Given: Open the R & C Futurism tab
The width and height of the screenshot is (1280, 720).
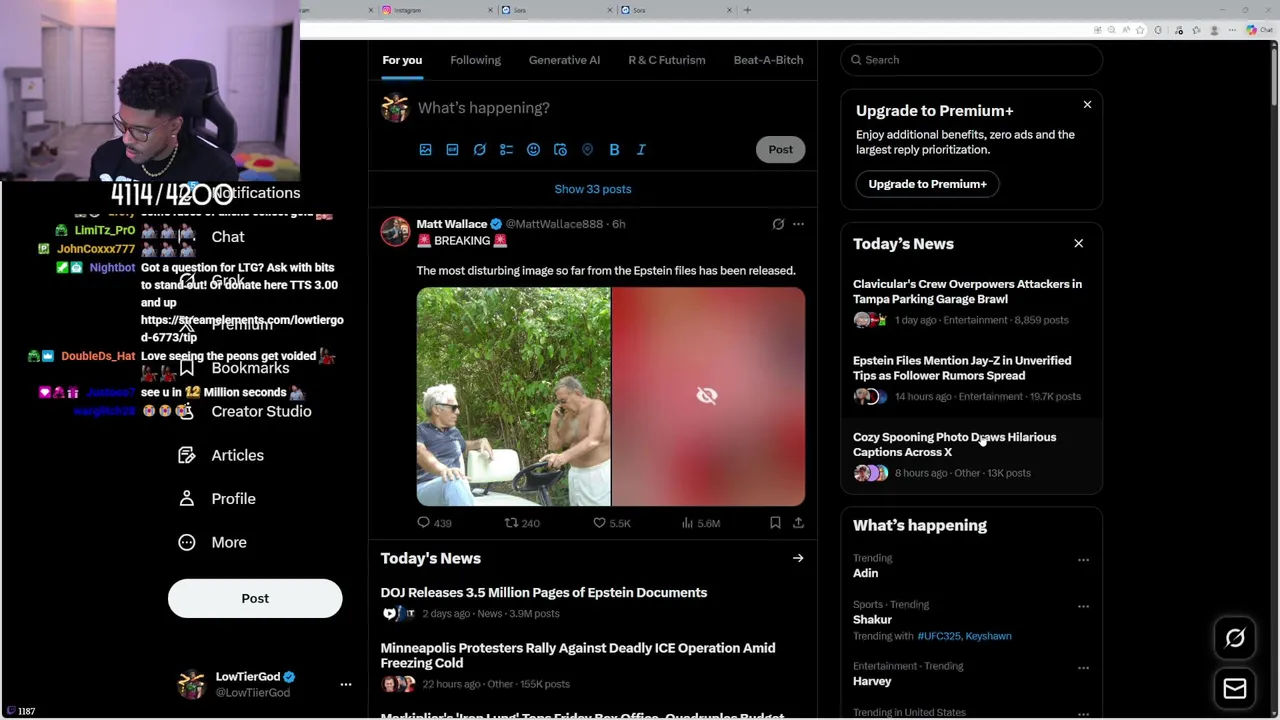Looking at the screenshot, I should coord(667,60).
